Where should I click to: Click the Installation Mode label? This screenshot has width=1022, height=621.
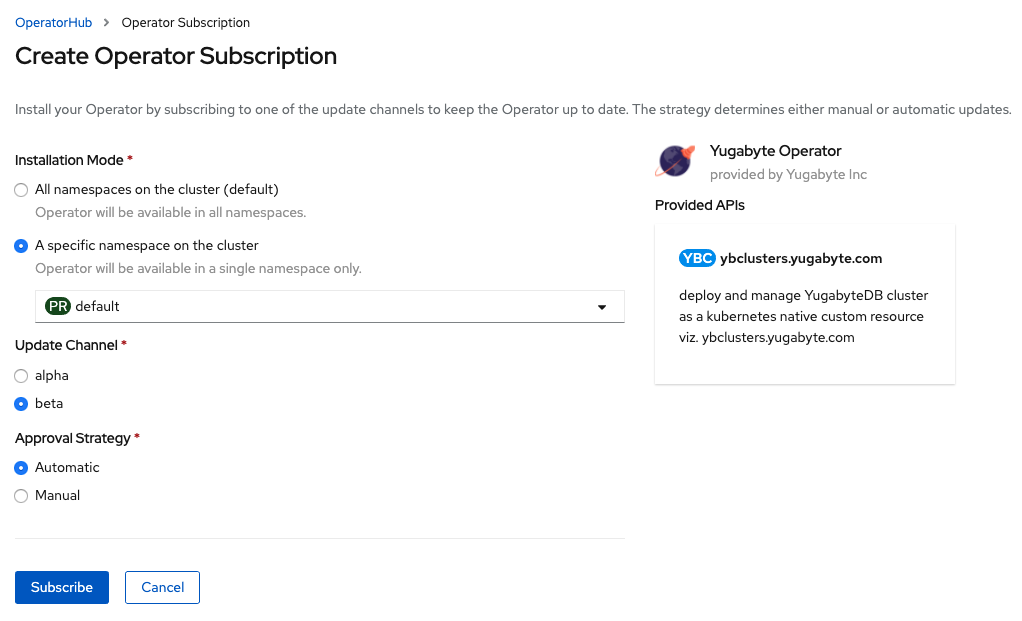tap(69, 160)
